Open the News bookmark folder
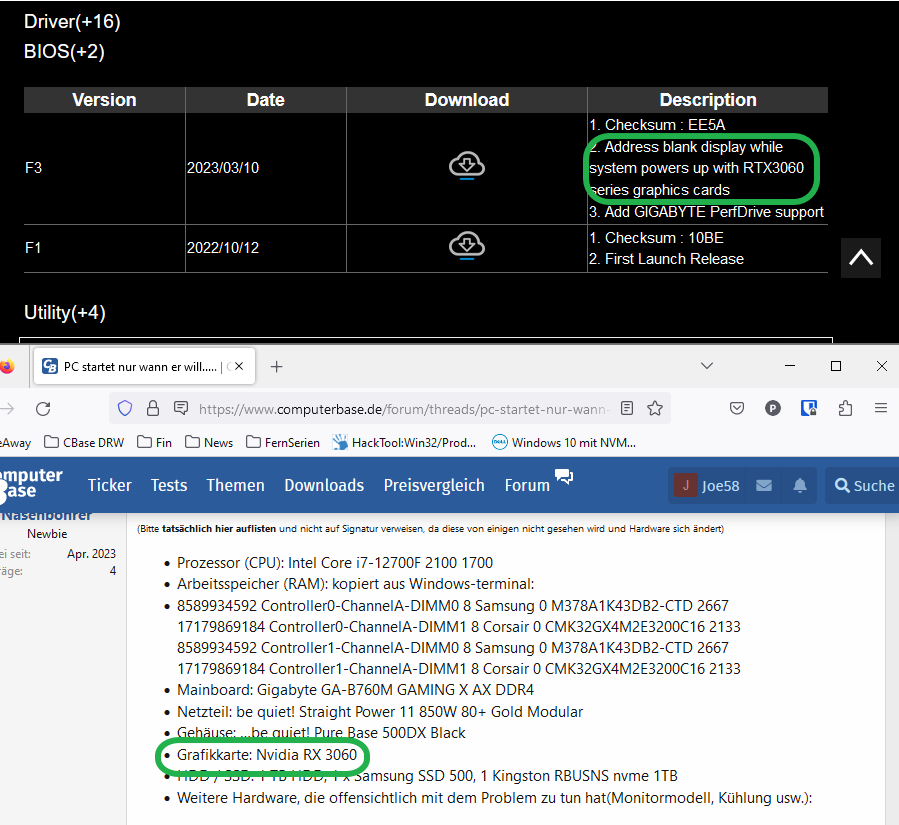Screen dimensions: 899x825 point(209,443)
